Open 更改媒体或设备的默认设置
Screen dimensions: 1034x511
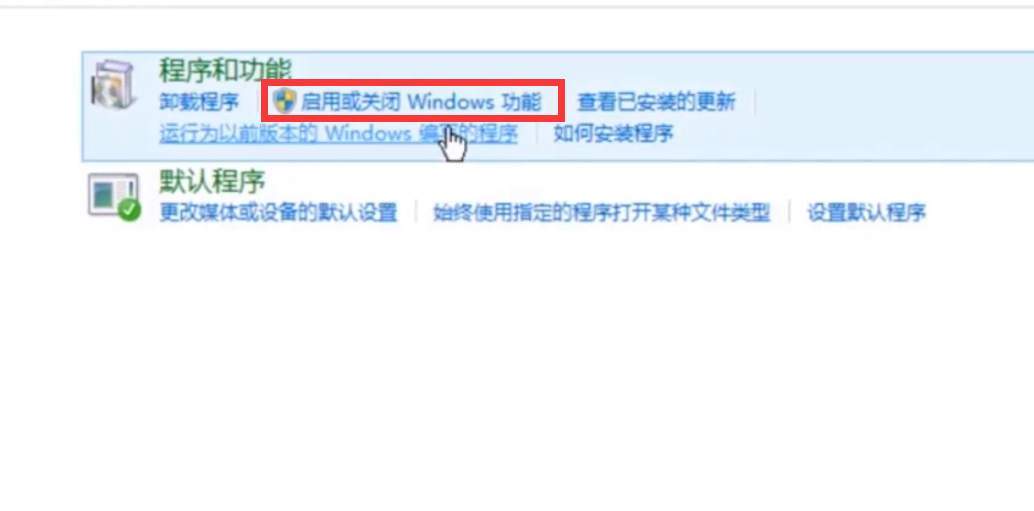[x=278, y=212]
